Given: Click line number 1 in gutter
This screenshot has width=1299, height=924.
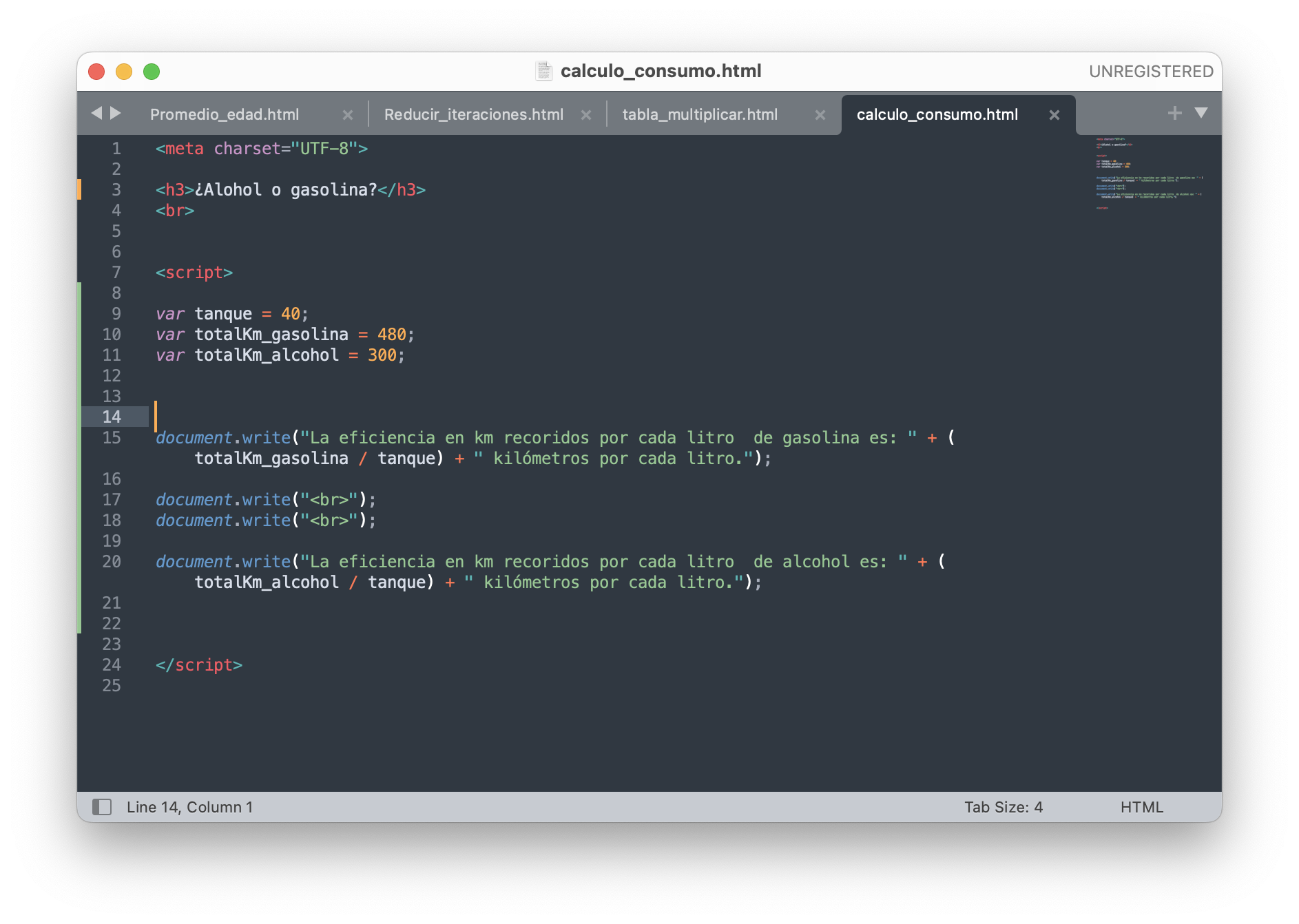Looking at the screenshot, I should point(116,149).
